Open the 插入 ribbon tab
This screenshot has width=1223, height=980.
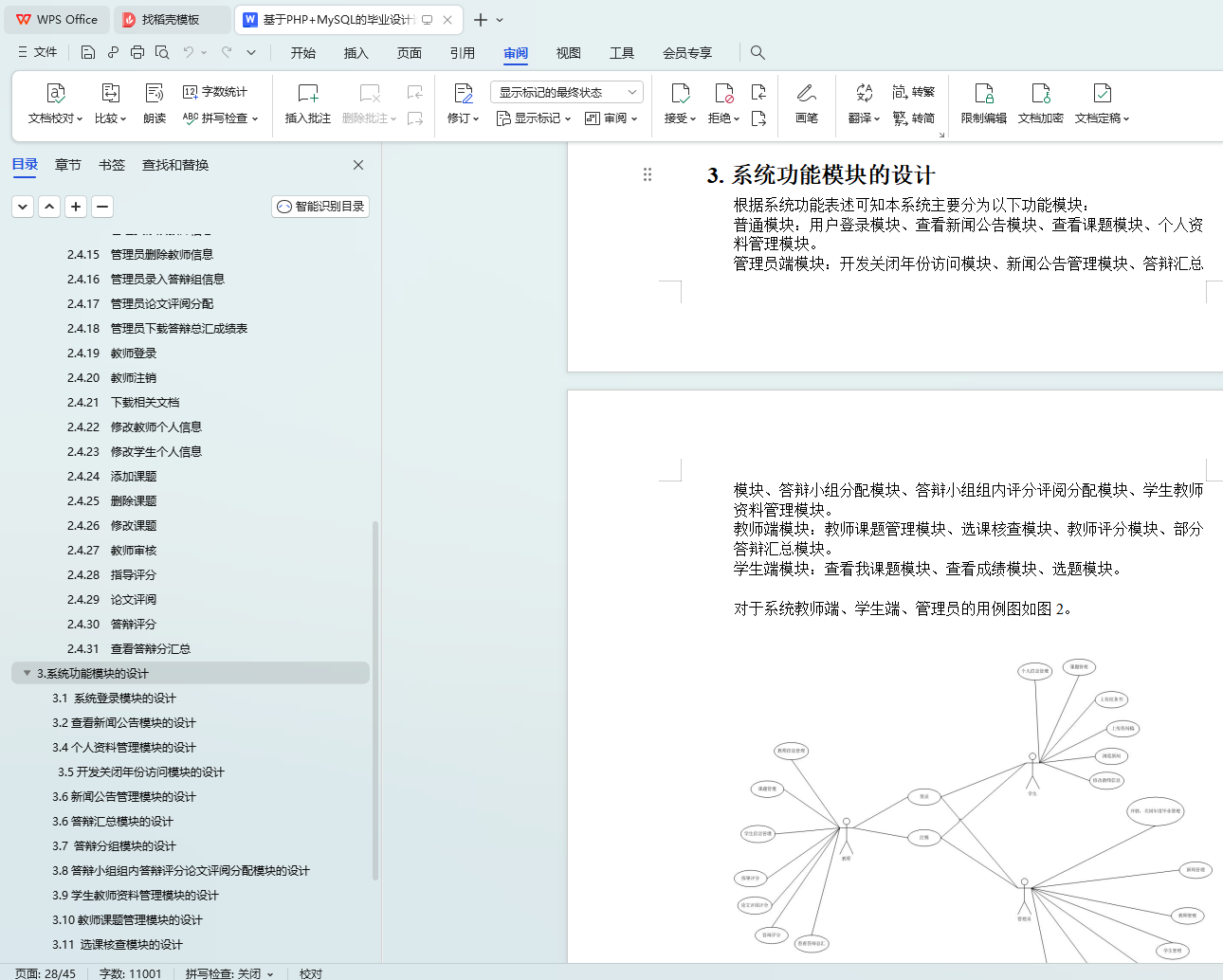(x=356, y=53)
